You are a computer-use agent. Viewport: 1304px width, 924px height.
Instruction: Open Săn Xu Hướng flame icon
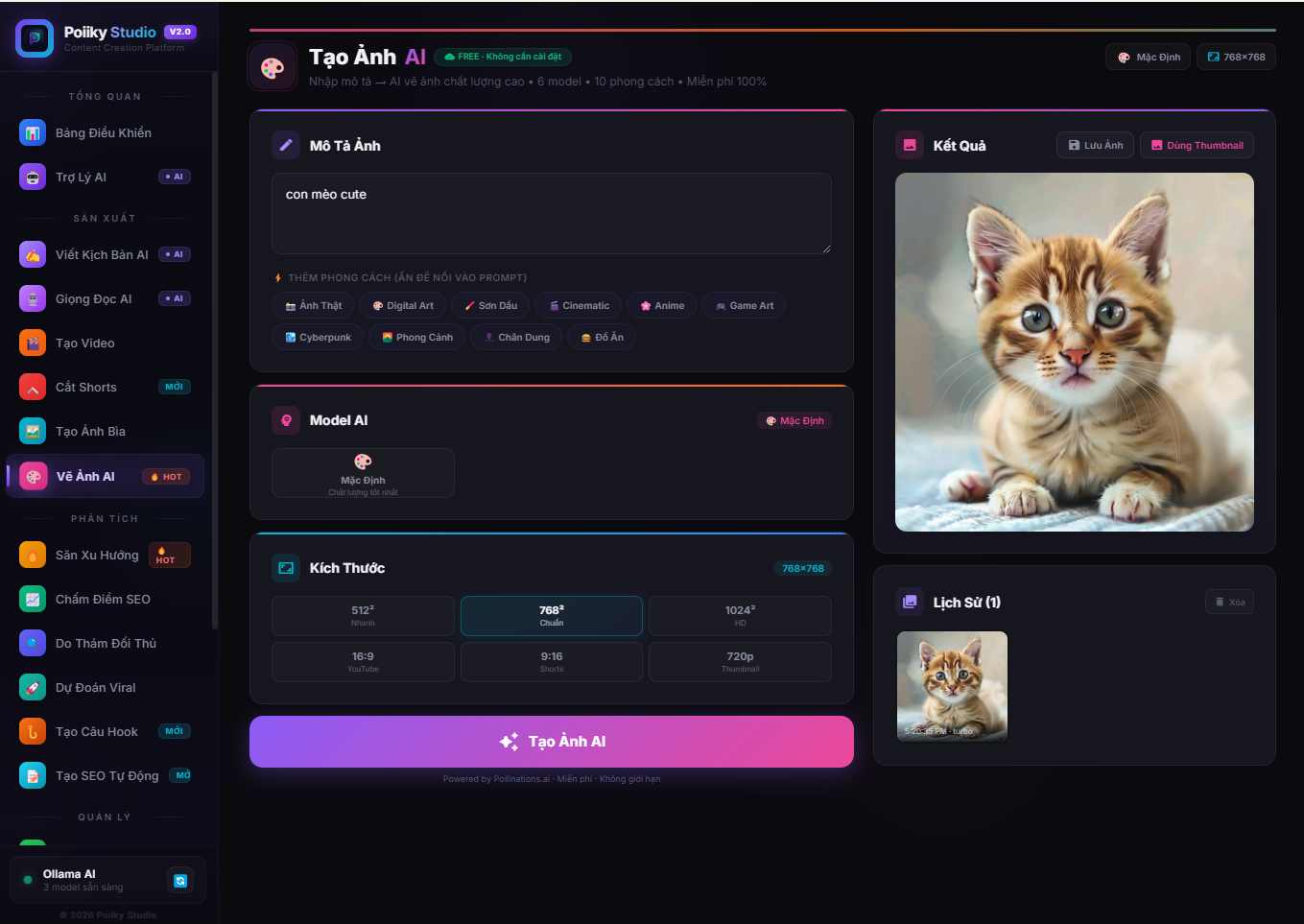pyautogui.click(x=33, y=555)
